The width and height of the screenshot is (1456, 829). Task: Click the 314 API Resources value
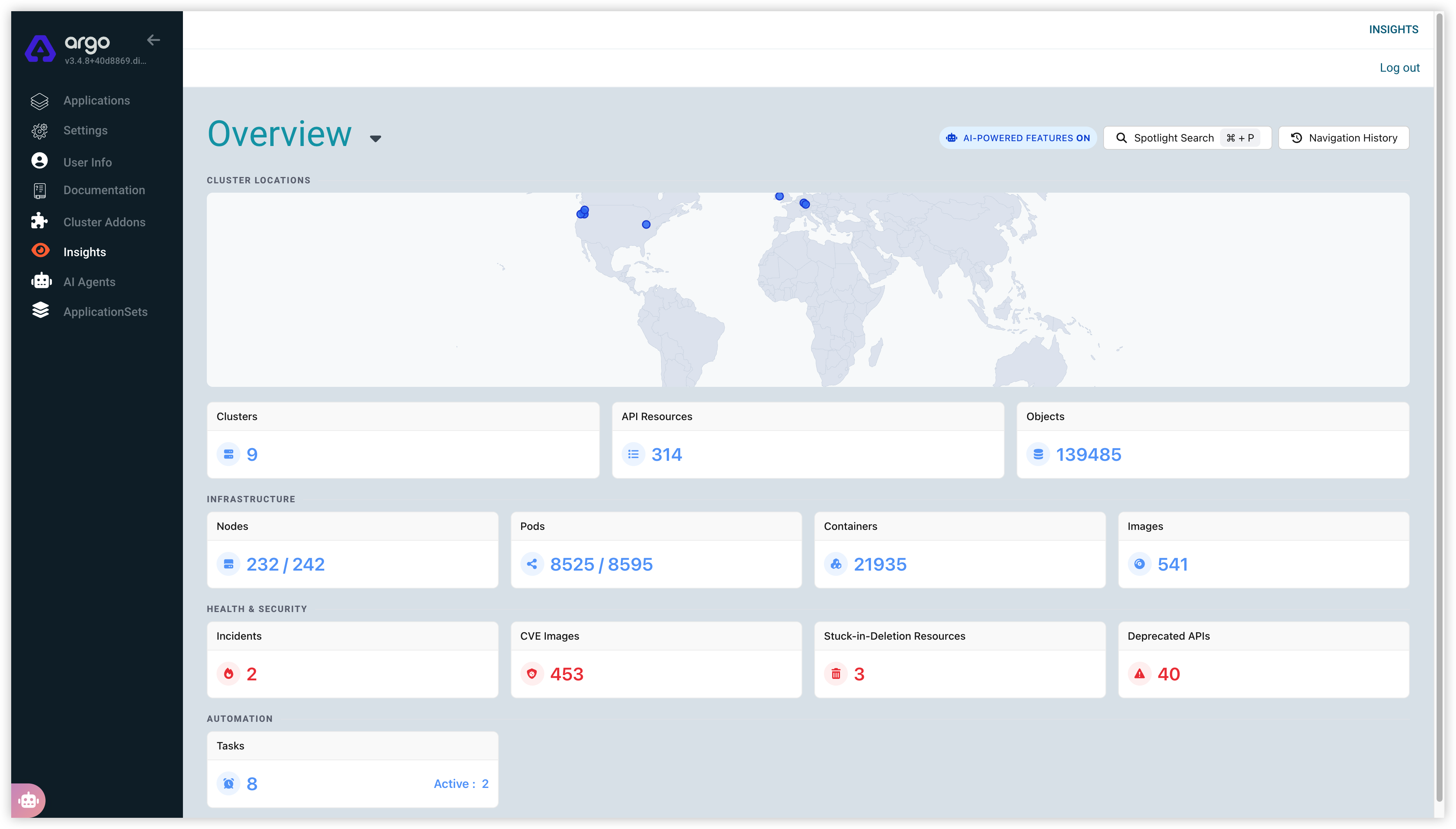pyautogui.click(x=666, y=454)
